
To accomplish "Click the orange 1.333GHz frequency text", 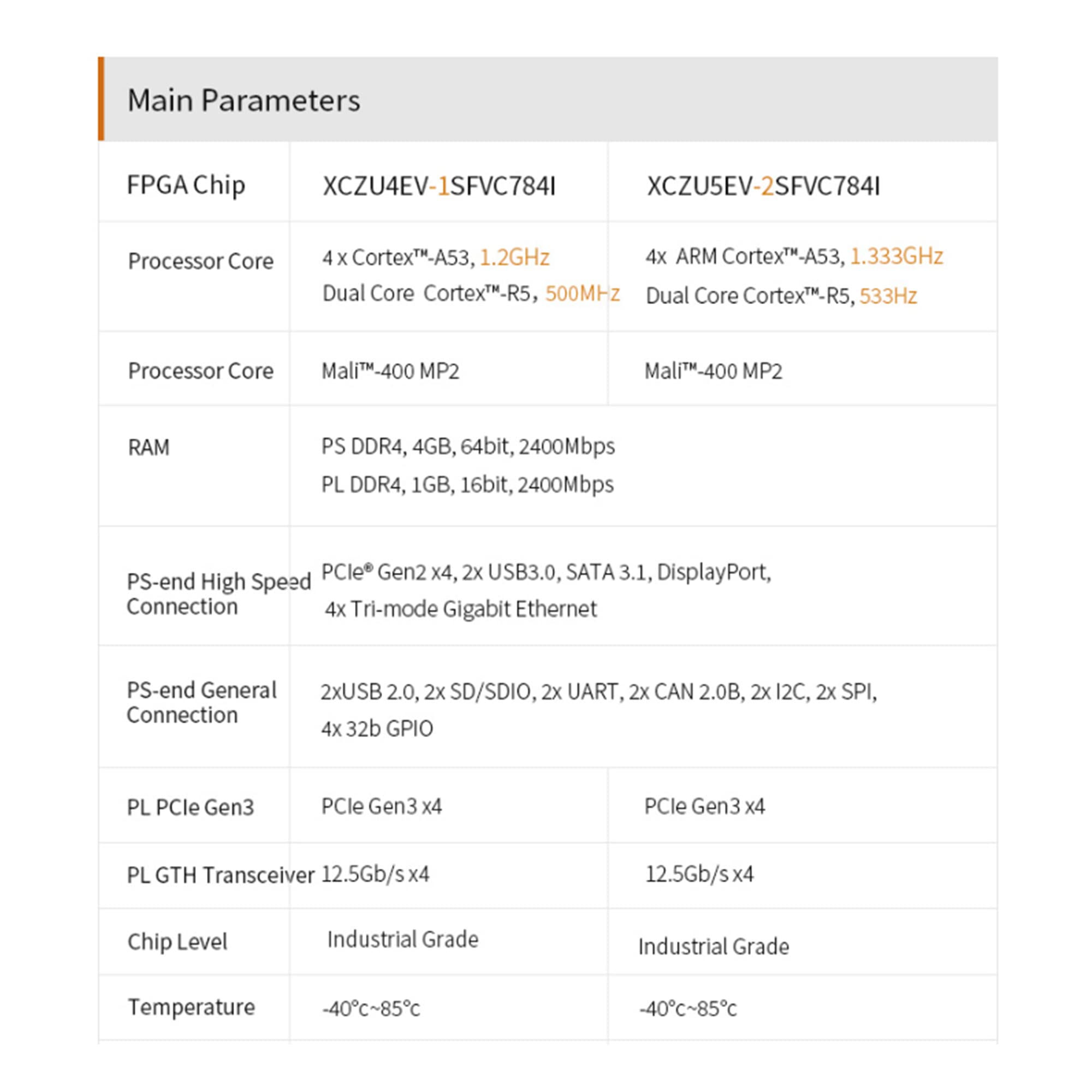I will click(897, 257).
